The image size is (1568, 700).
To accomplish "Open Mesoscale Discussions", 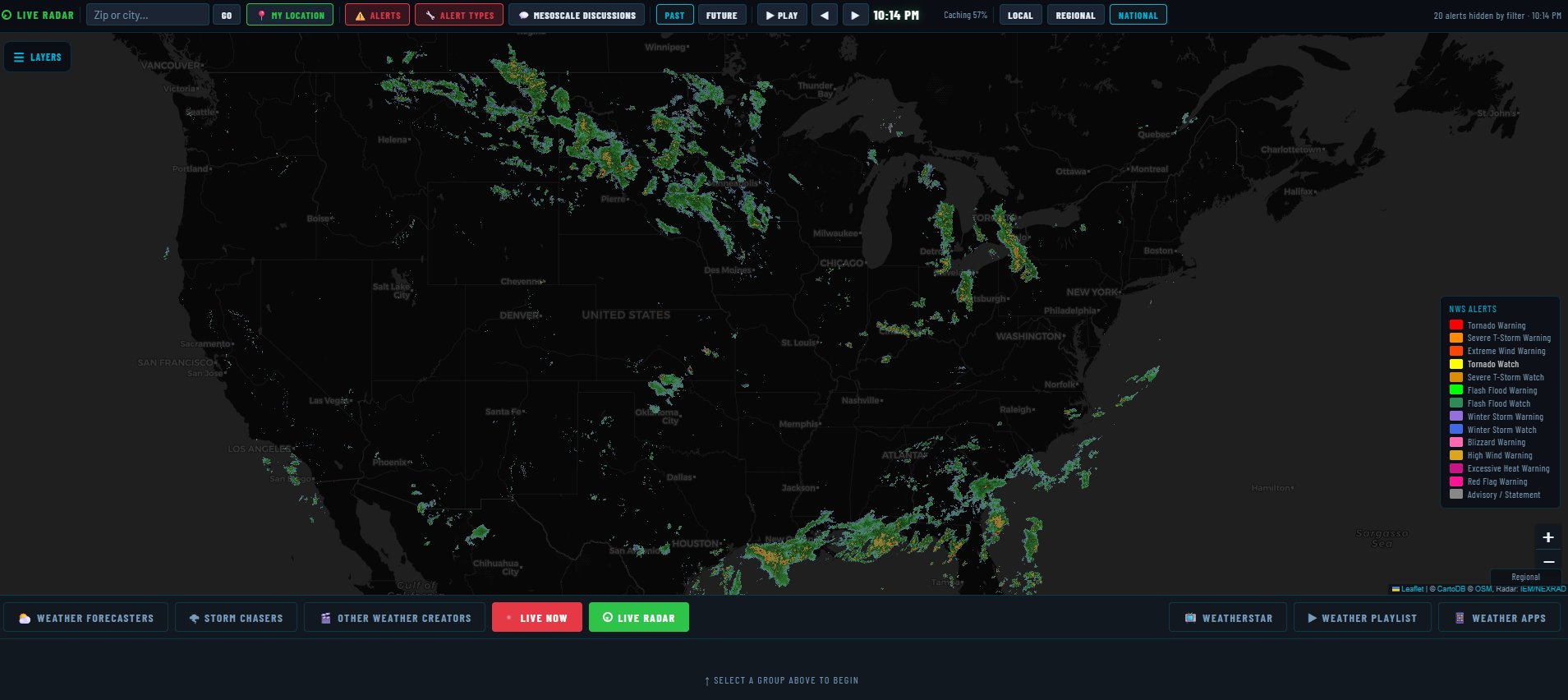I will coord(577,15).
